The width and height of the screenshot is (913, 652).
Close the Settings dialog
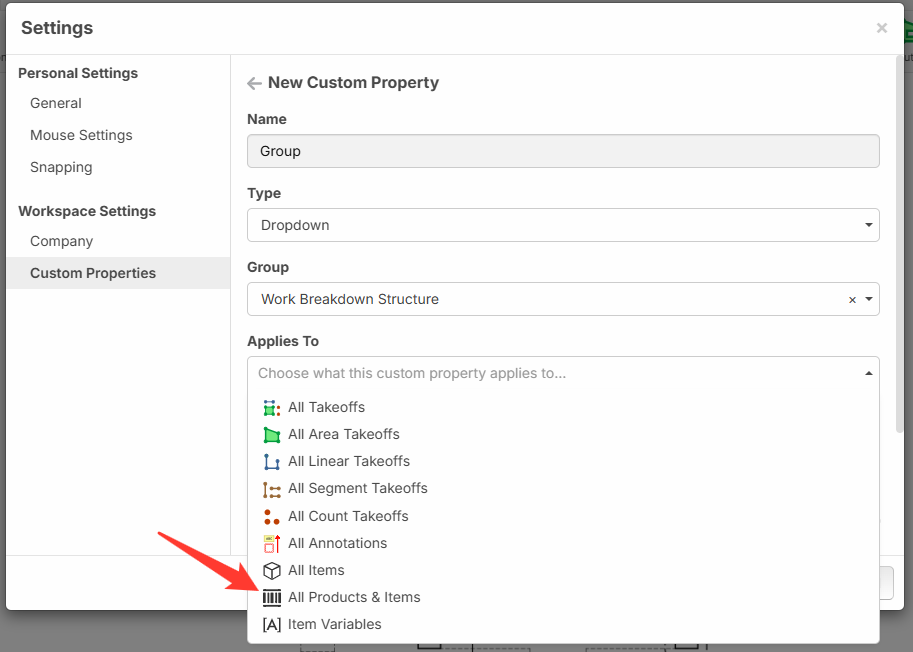(881, 28)
